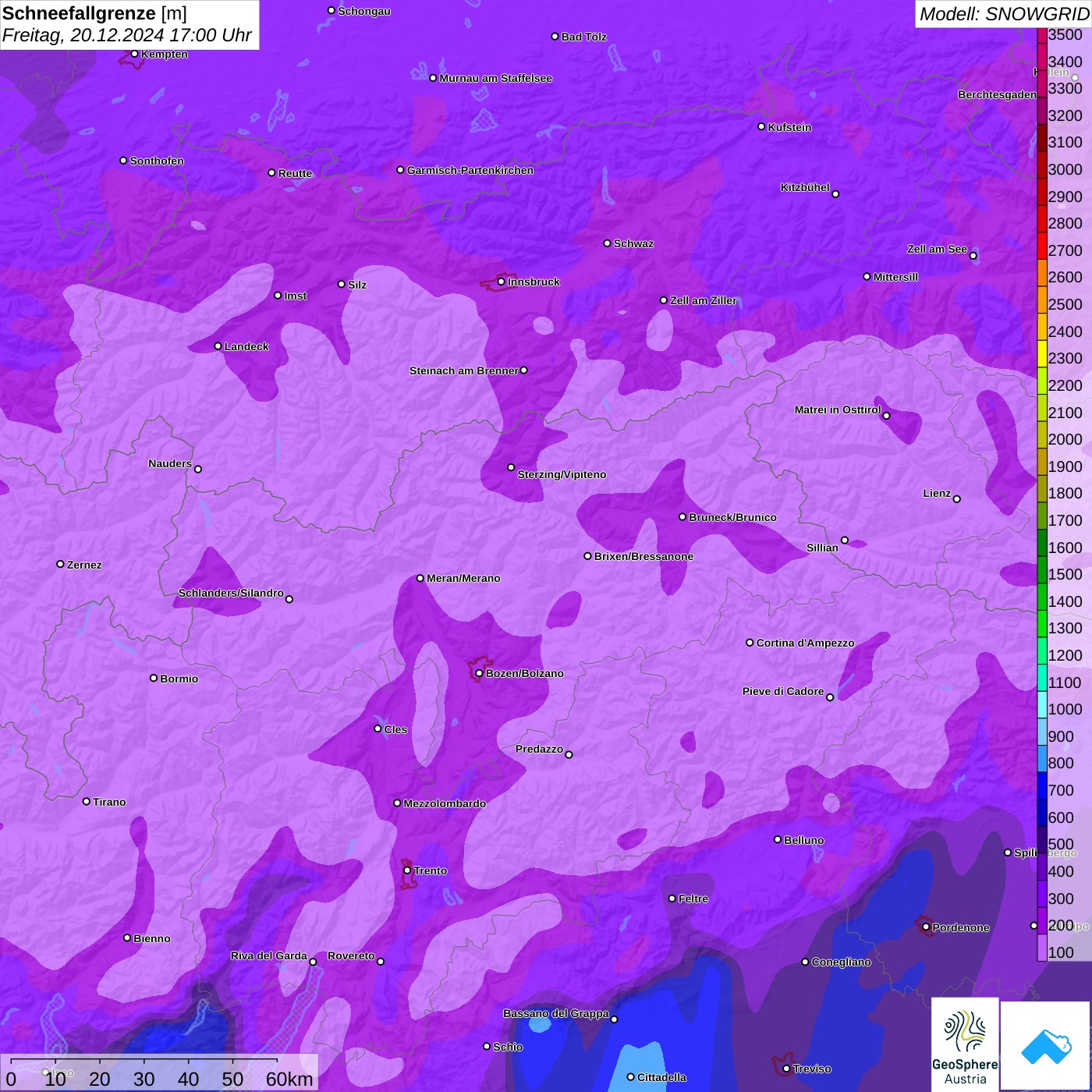Click the Predazzo marker dot

[569, 755]
